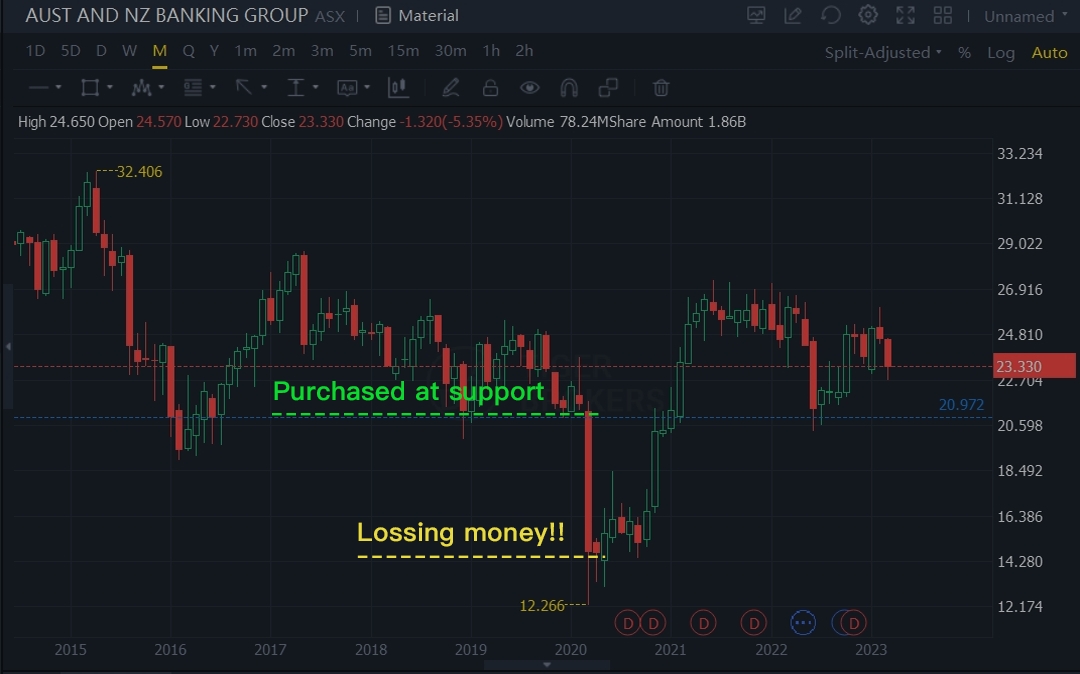Switch to 1h timeframe
This screenshot has width=1080, height=674.
[x=491, y=51]
